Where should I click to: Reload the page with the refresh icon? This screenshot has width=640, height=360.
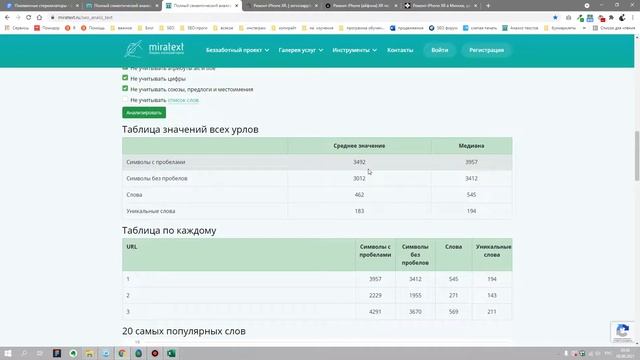[x=29, y=18]
